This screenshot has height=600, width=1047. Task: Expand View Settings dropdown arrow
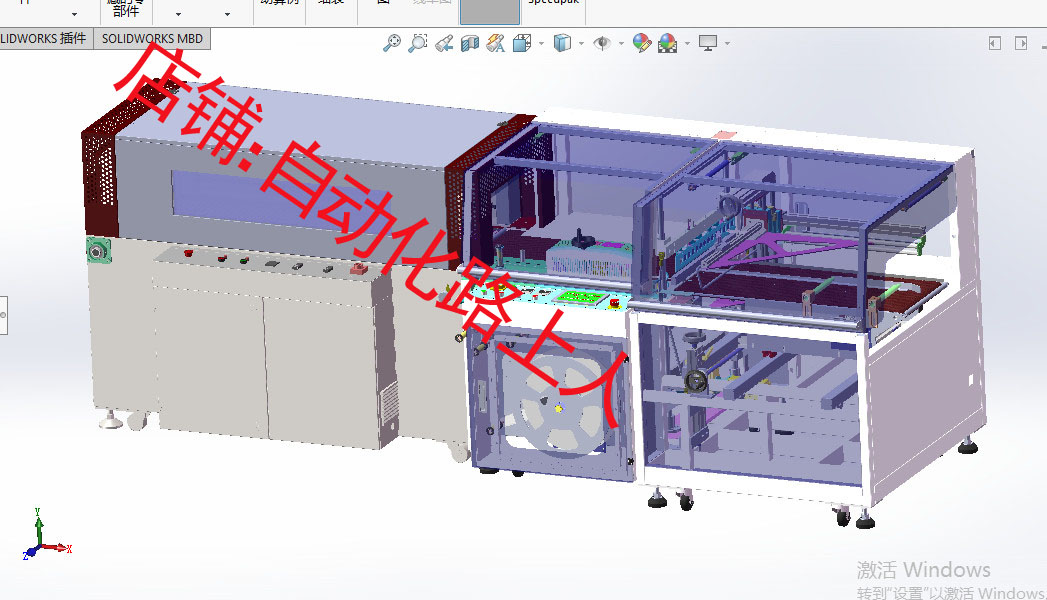click(727, 44)
